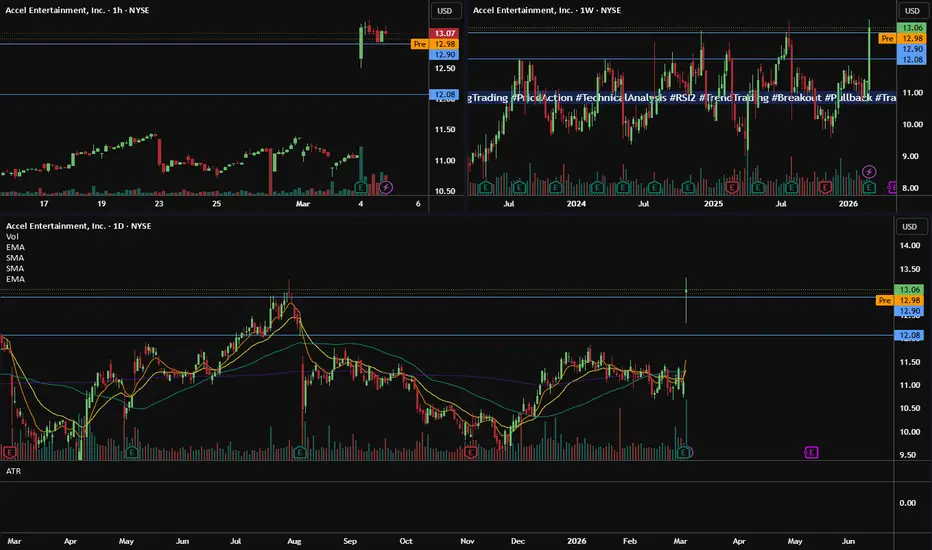This screenshot has width=932, height=550.
Task: Click the '8.00' price scale value on the weekly chart
Action: tap(912, 188)
